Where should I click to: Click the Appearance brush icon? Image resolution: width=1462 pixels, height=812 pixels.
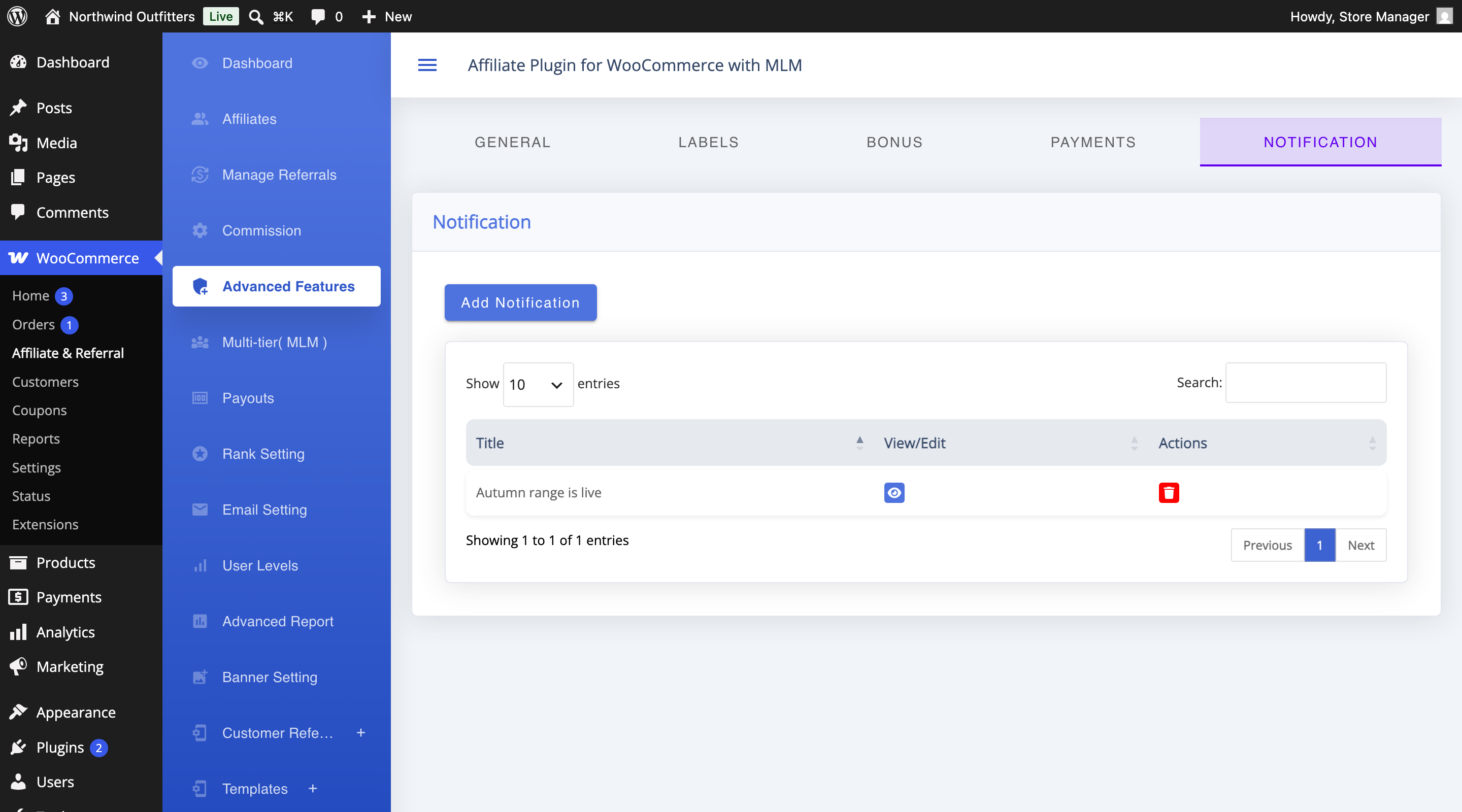18,712
